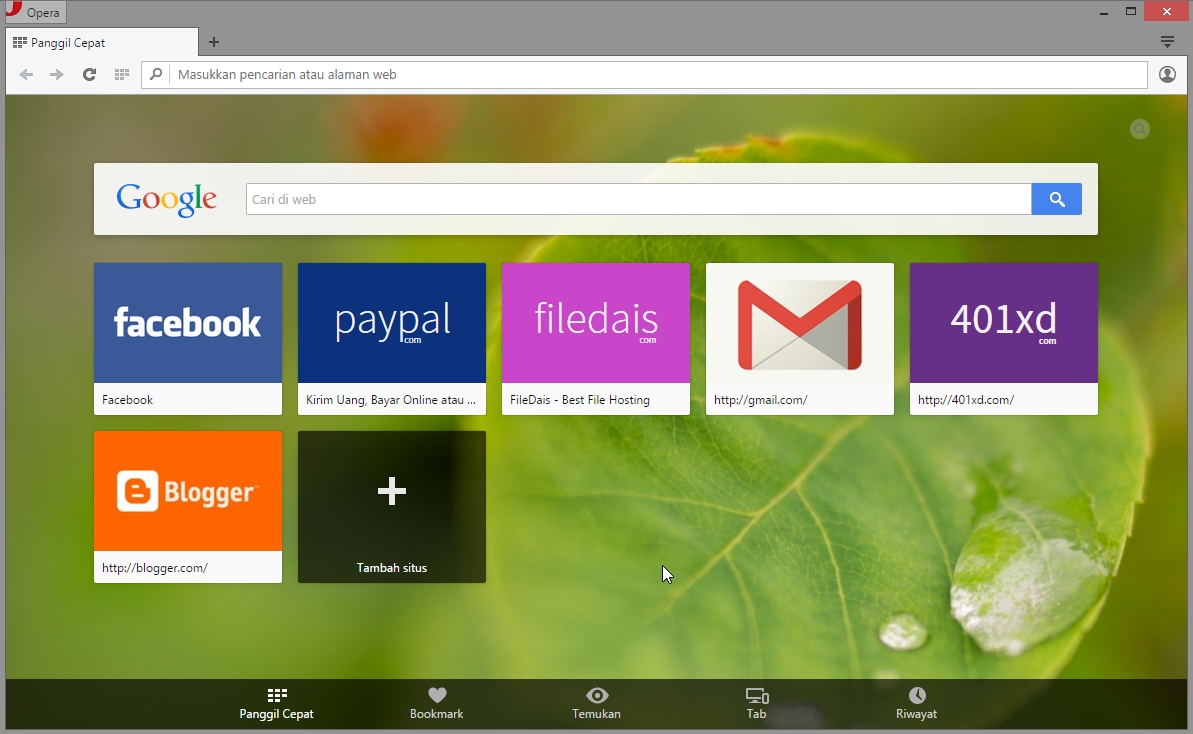Open the Bookmark section at the bottom
1193x734 pixels.
point(436,701)
